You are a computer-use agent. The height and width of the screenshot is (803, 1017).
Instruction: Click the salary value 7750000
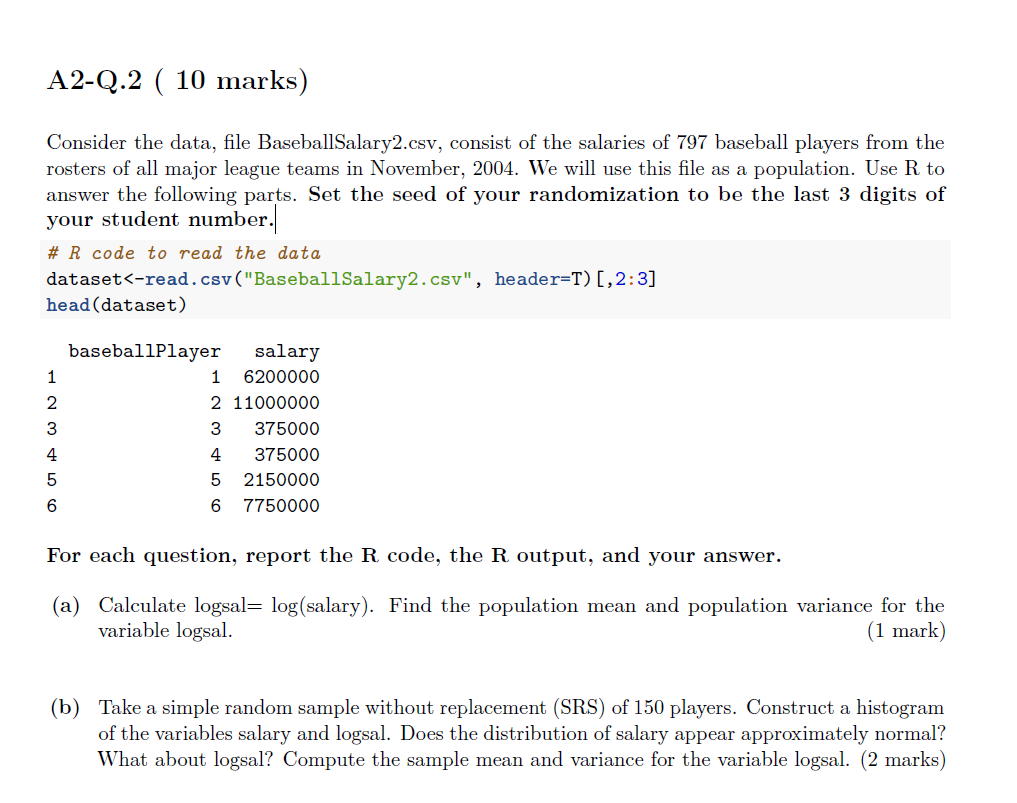coord(281,506)
